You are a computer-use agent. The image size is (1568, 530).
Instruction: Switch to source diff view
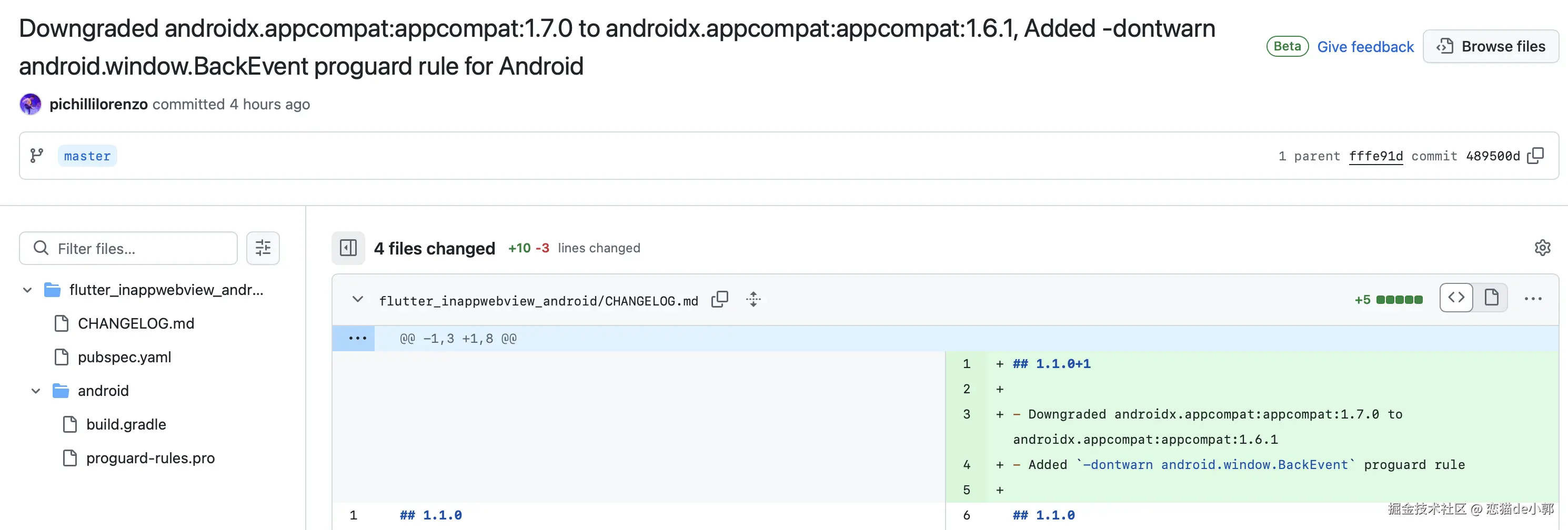1456,298
